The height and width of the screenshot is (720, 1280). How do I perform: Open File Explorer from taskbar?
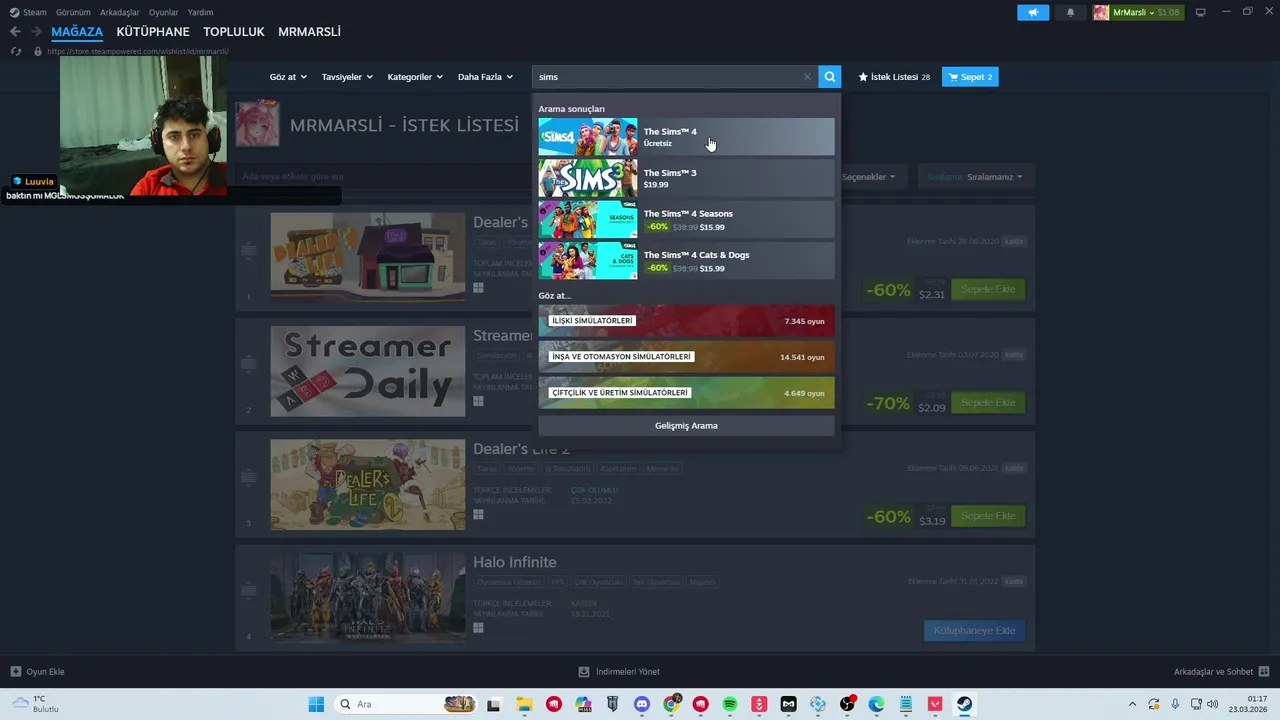[x=525, y=704]
